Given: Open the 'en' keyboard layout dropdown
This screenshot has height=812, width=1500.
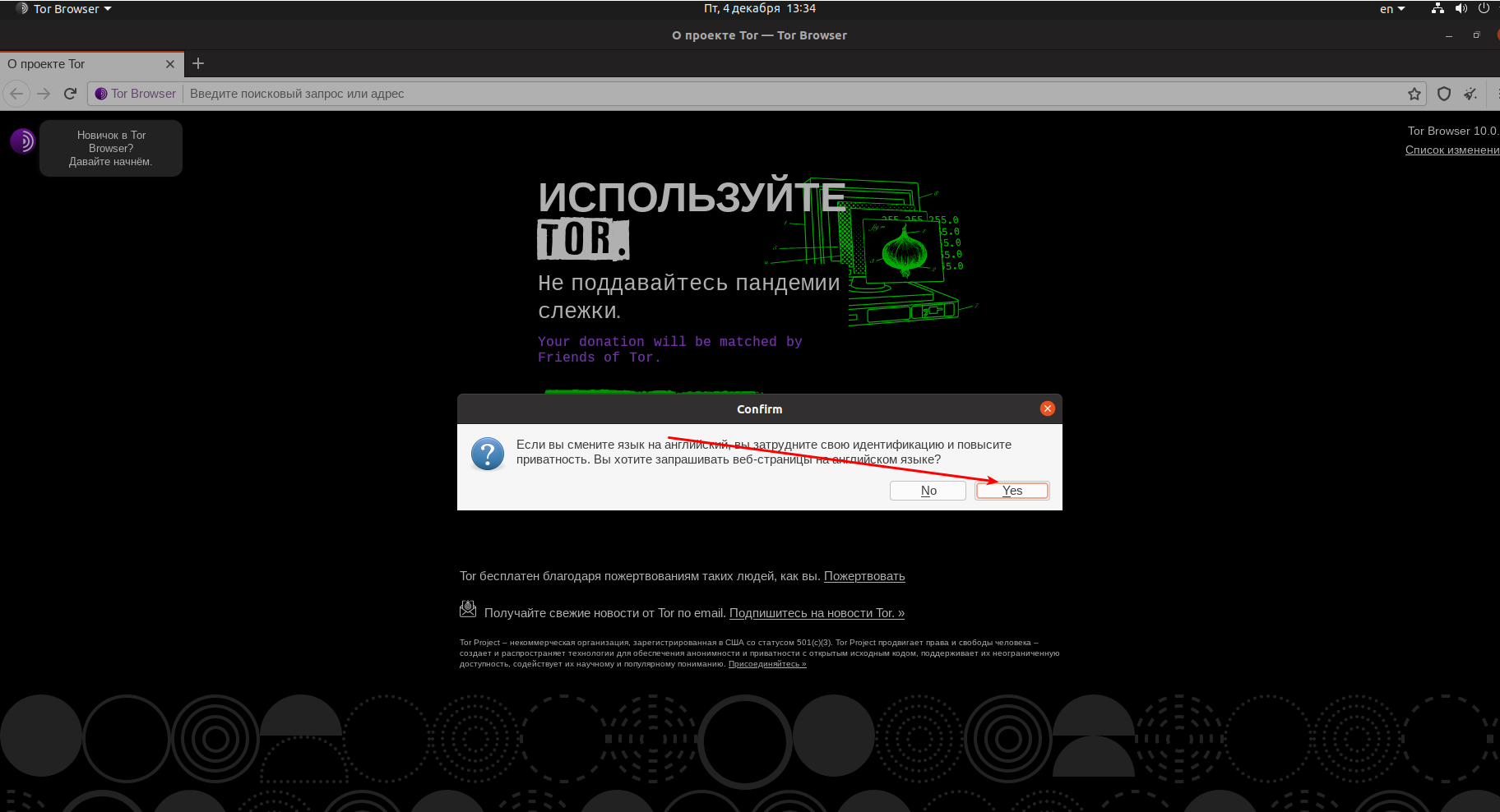Looking at the screenshot, I should tap(1391, 8).
